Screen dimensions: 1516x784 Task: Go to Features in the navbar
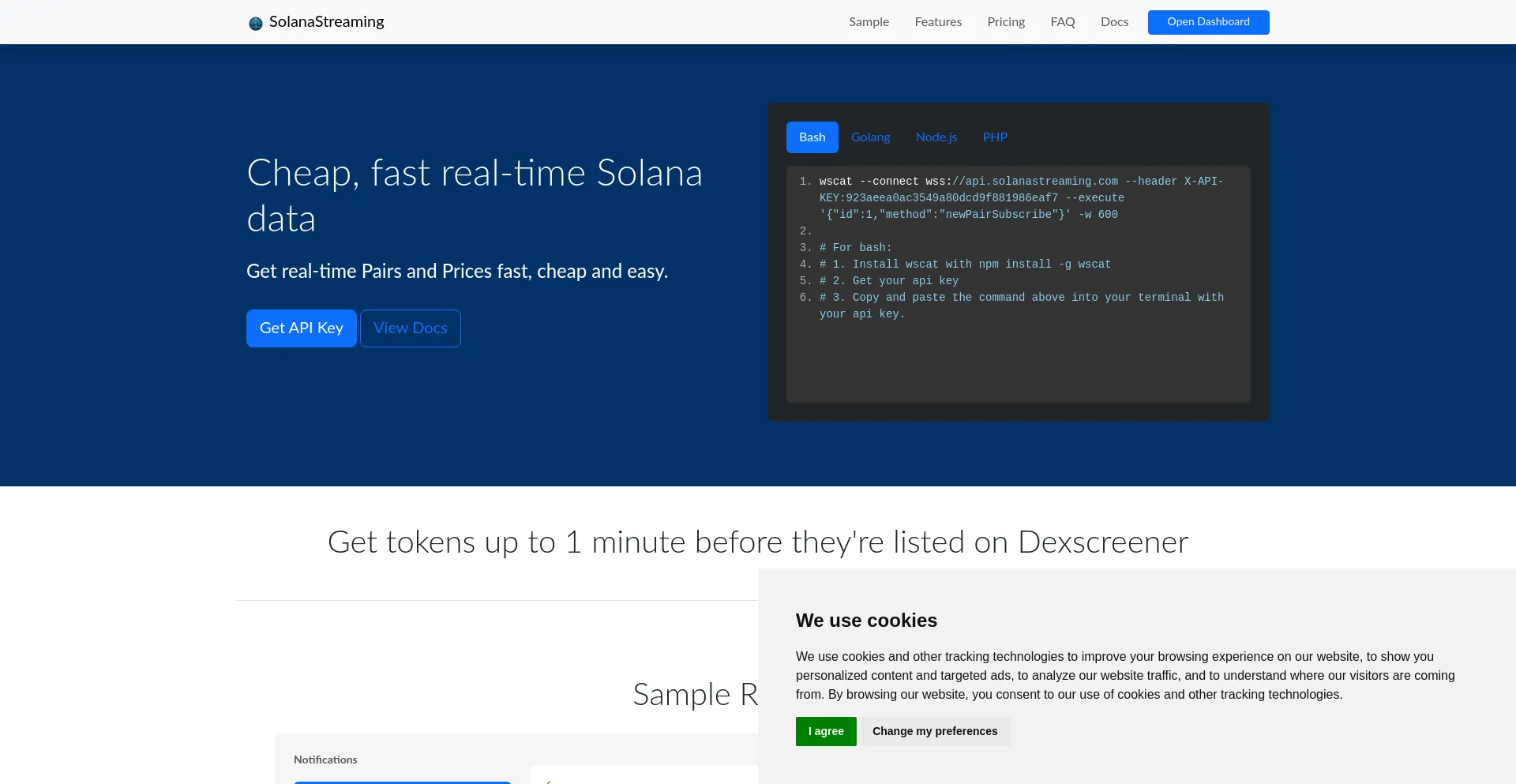[938, 22]
